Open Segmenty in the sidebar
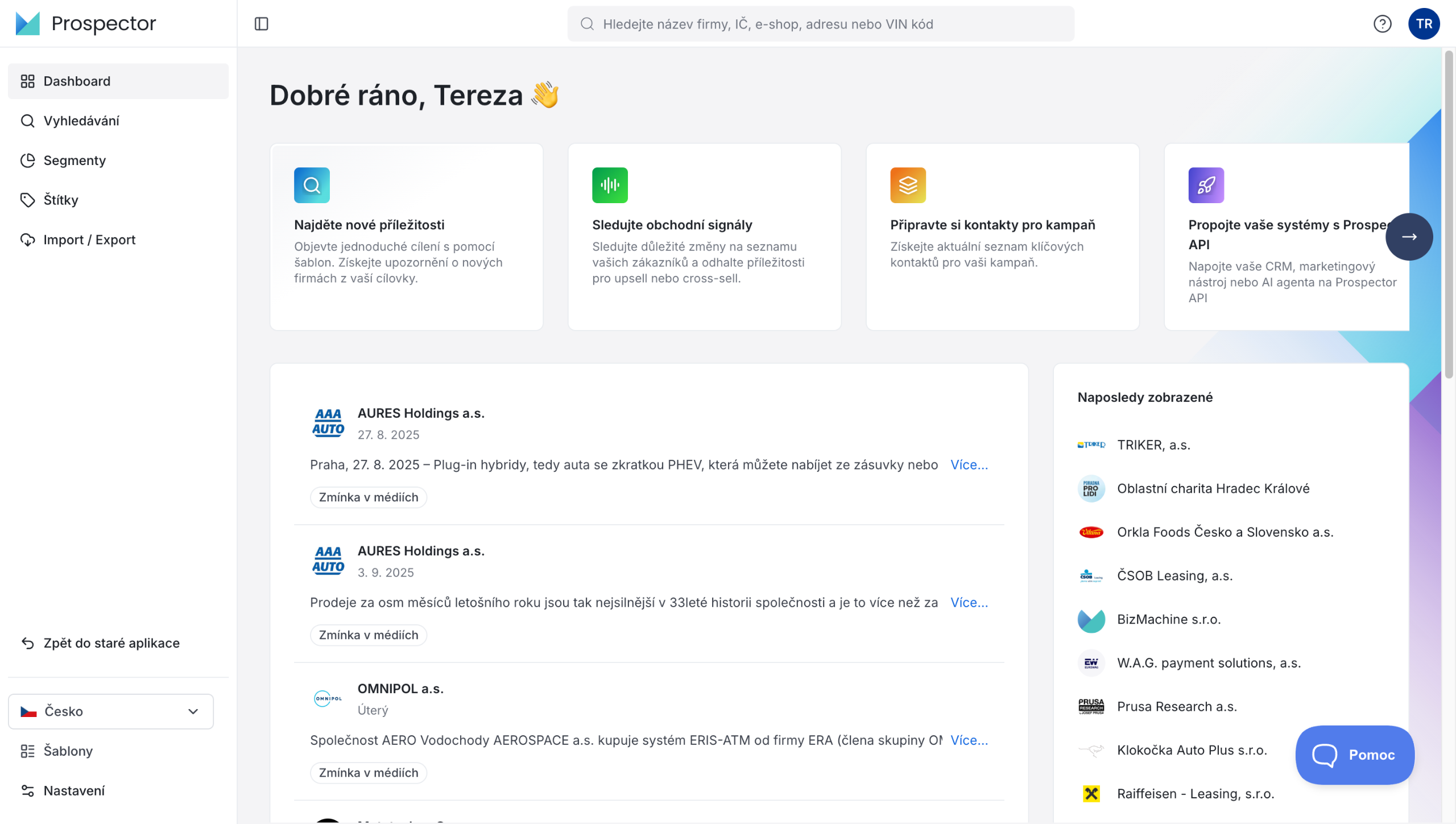 (x=75, y=160)
